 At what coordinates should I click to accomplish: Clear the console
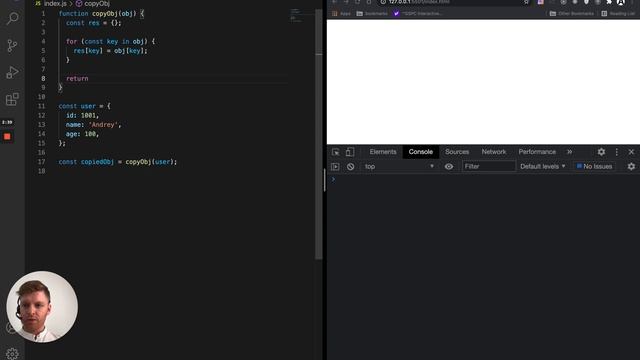tap(350, 167)
